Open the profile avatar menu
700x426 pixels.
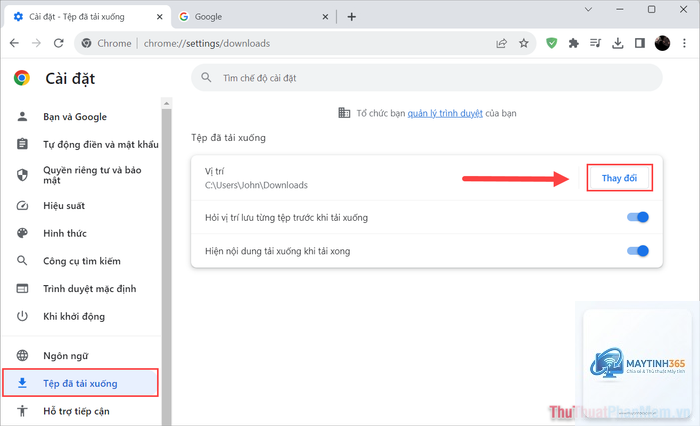(662, 43)
